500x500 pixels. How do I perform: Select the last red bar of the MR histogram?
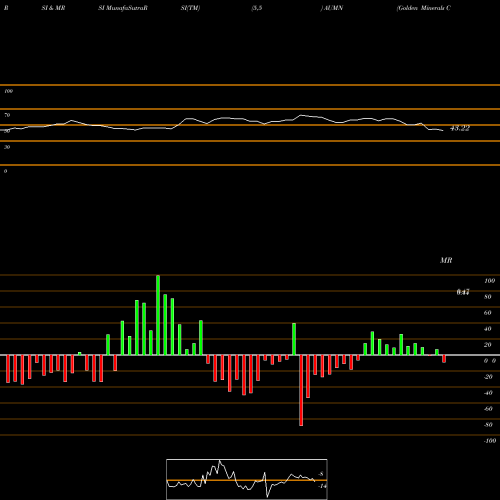tap(444, 359)
